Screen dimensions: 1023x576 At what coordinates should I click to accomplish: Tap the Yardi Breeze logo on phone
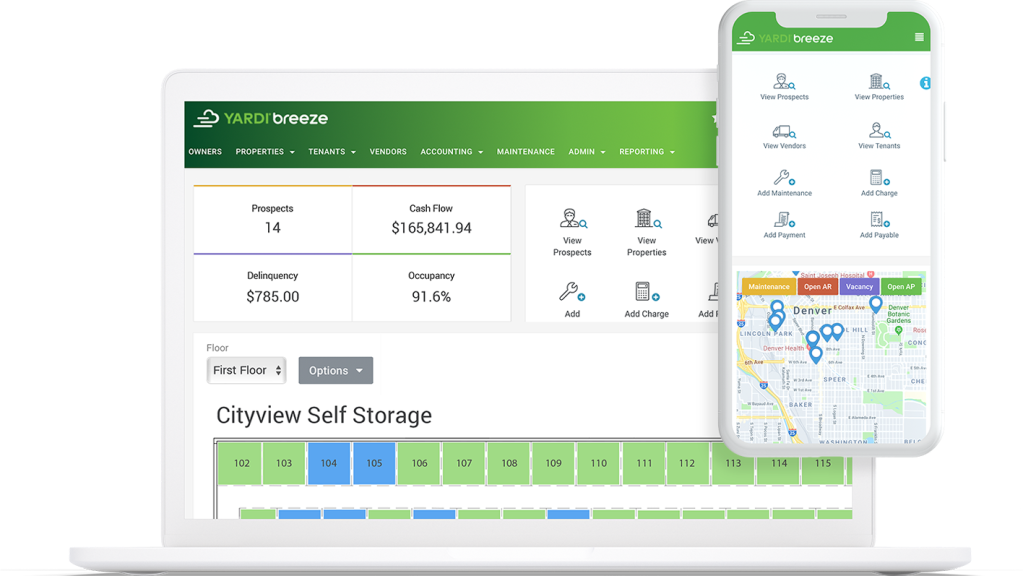pyautogui.click(x=786, y=38)
